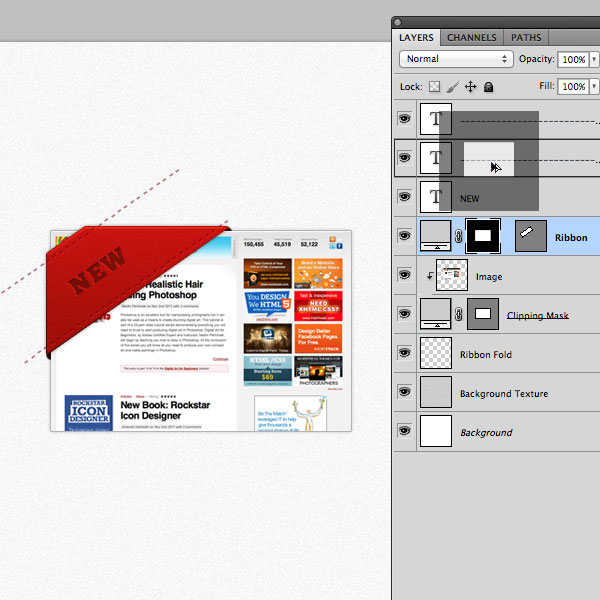Select the NEW text layer thumbnail
The height and width of the screenshot is (600, 600).
click(x=435, y=197)
